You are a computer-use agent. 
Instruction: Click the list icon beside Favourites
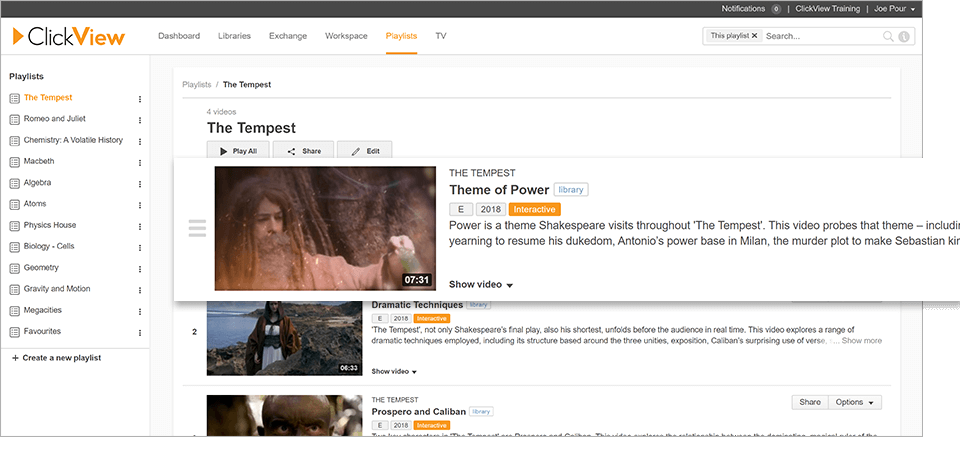coord(15,332)
